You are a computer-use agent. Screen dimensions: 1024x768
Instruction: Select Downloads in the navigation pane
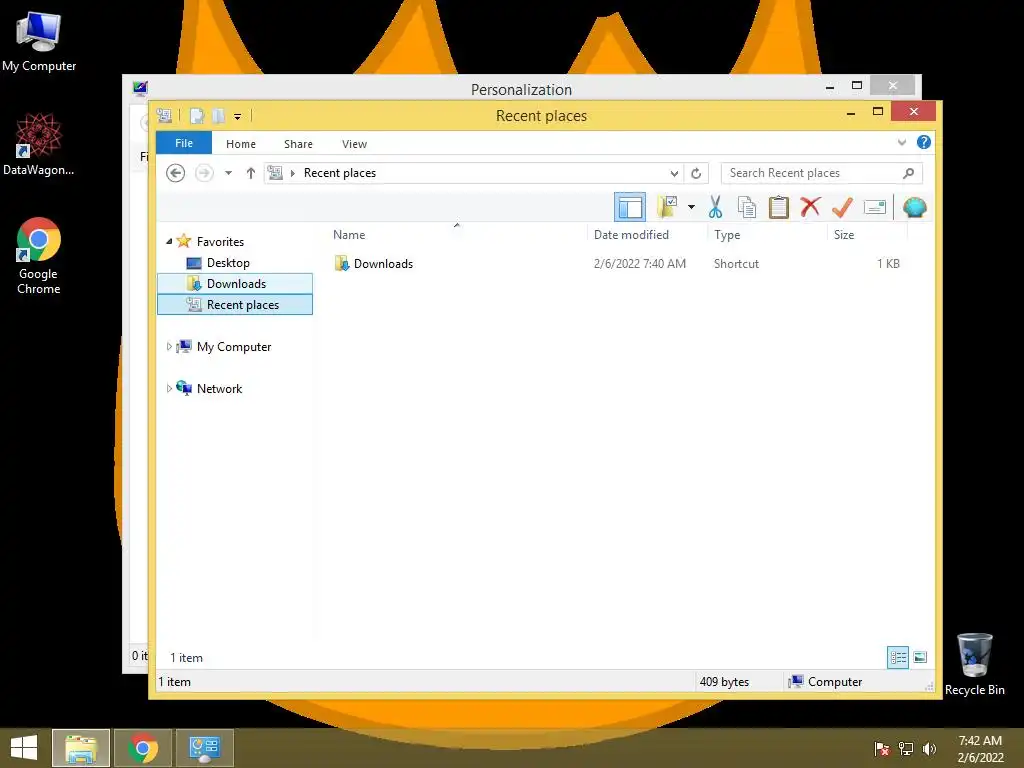point(236,283)
